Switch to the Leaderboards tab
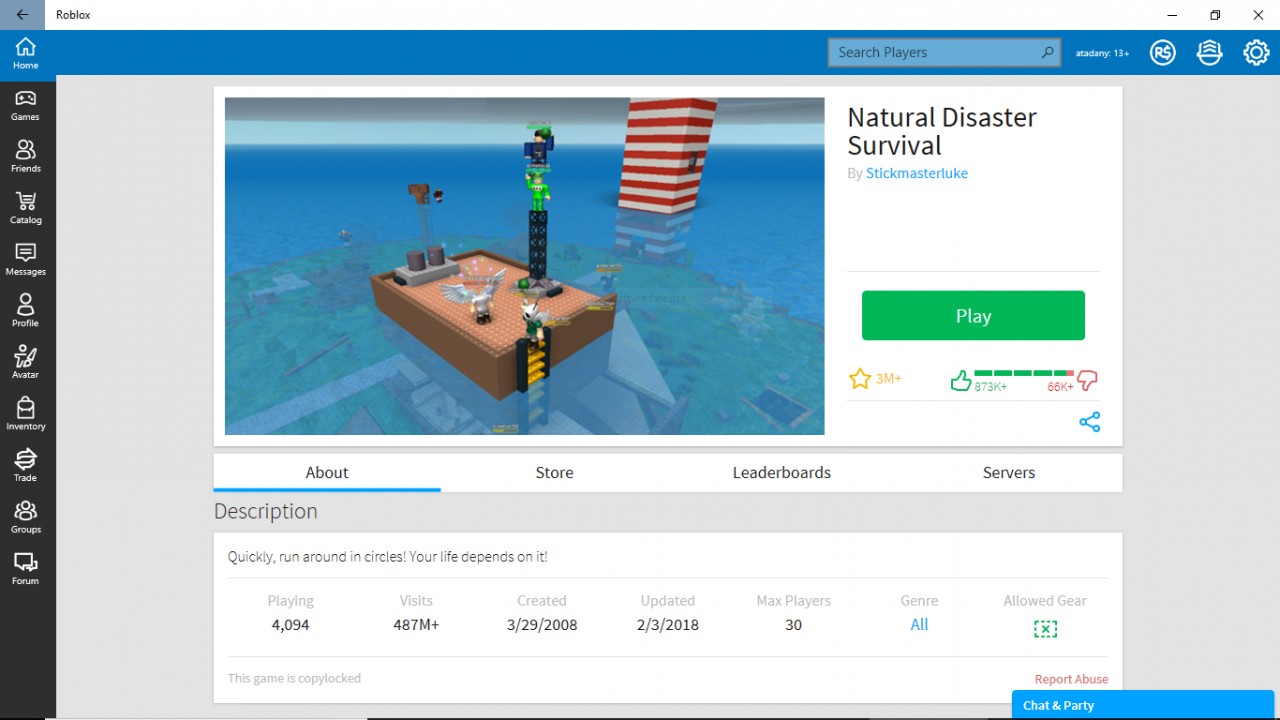Screen dimensions: 1280x720 [782, 473]
